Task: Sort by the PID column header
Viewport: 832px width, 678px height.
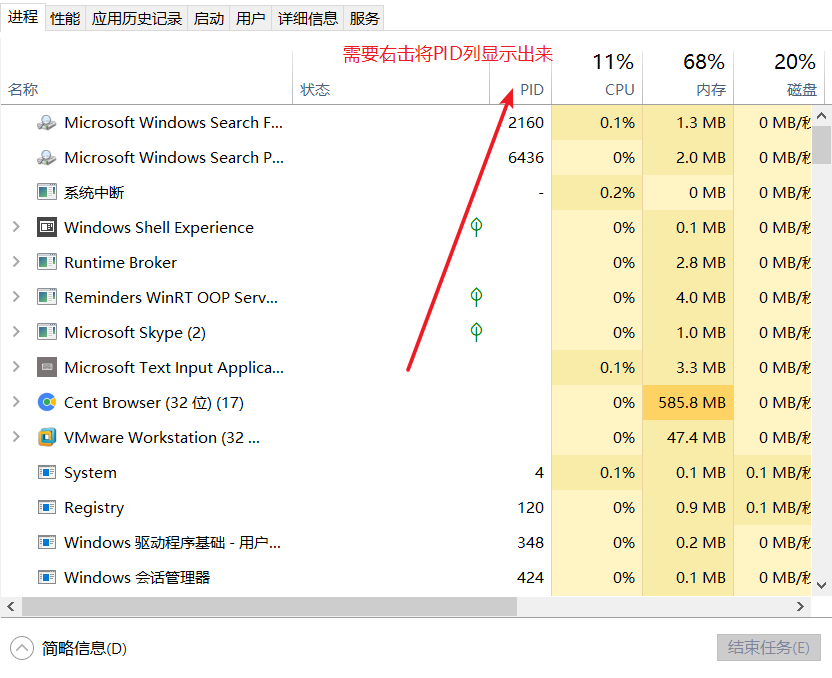Action: [x=521, y=77]
